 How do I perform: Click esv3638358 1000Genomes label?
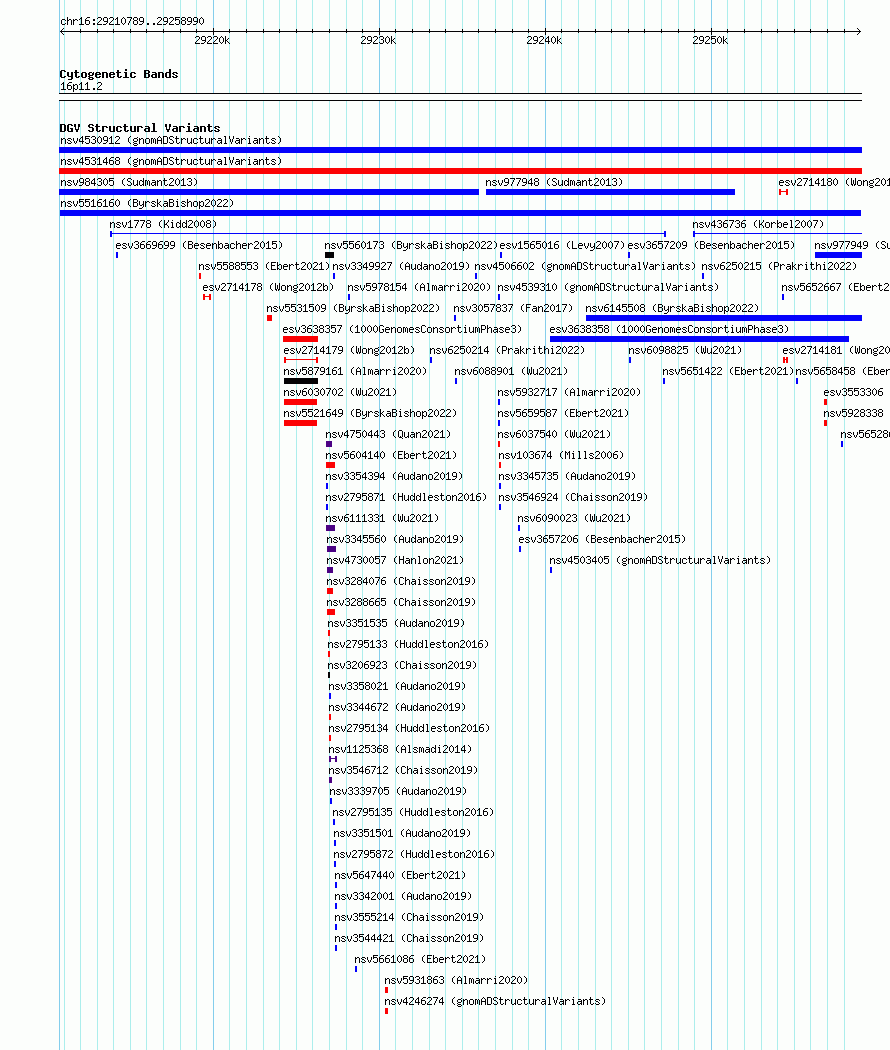click(669, 329)
